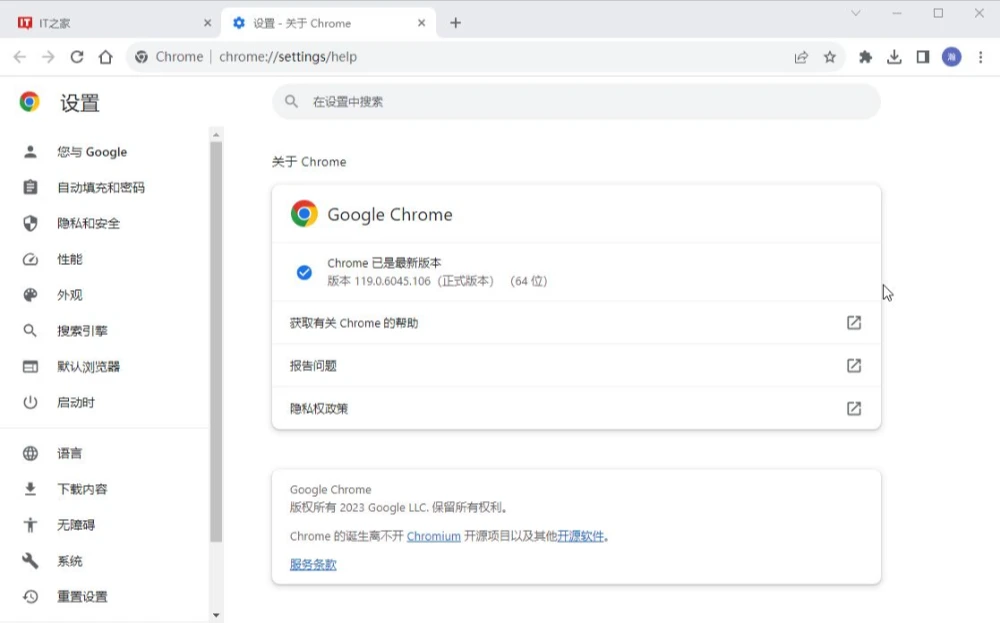This screenshot has height=623, width=1000.
Task: Expand the tab search chevron
Action: [856, 13]
